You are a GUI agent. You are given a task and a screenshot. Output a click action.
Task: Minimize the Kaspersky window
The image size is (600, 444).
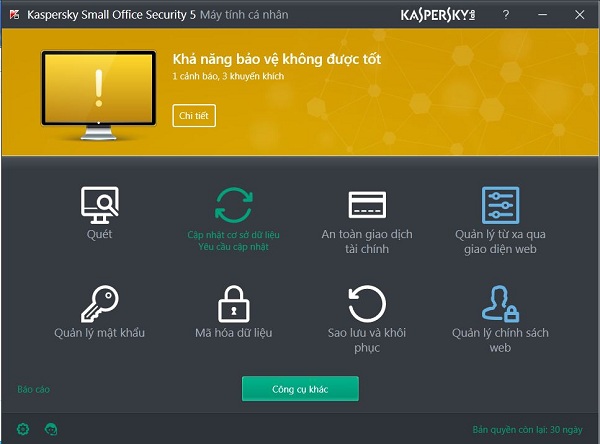(542, 15)
